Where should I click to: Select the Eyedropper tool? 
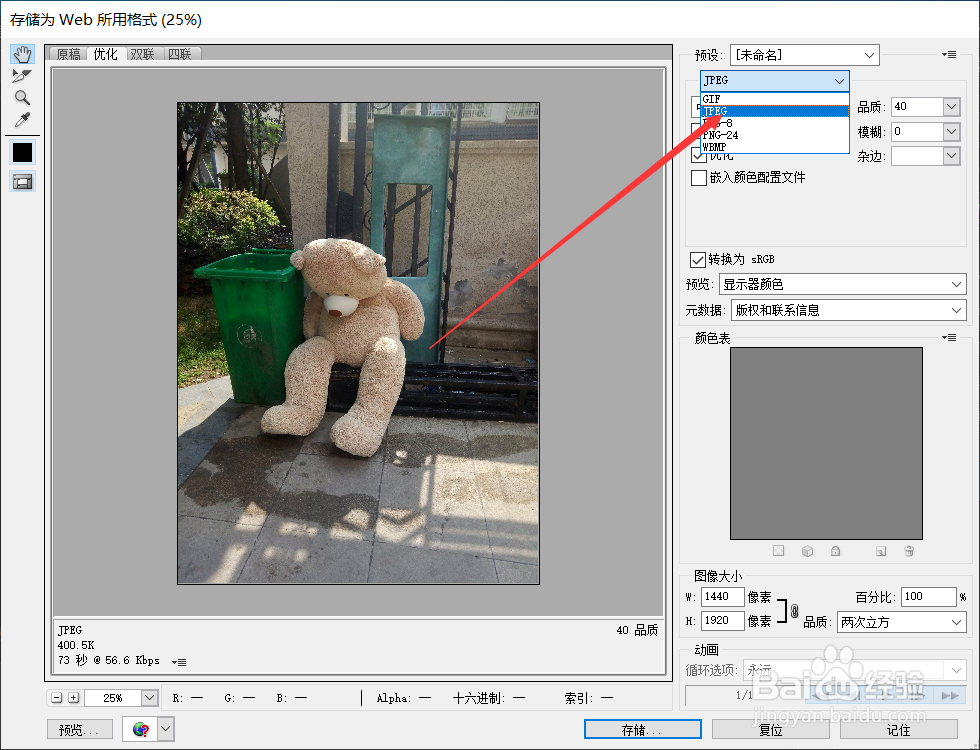(22, 120)
